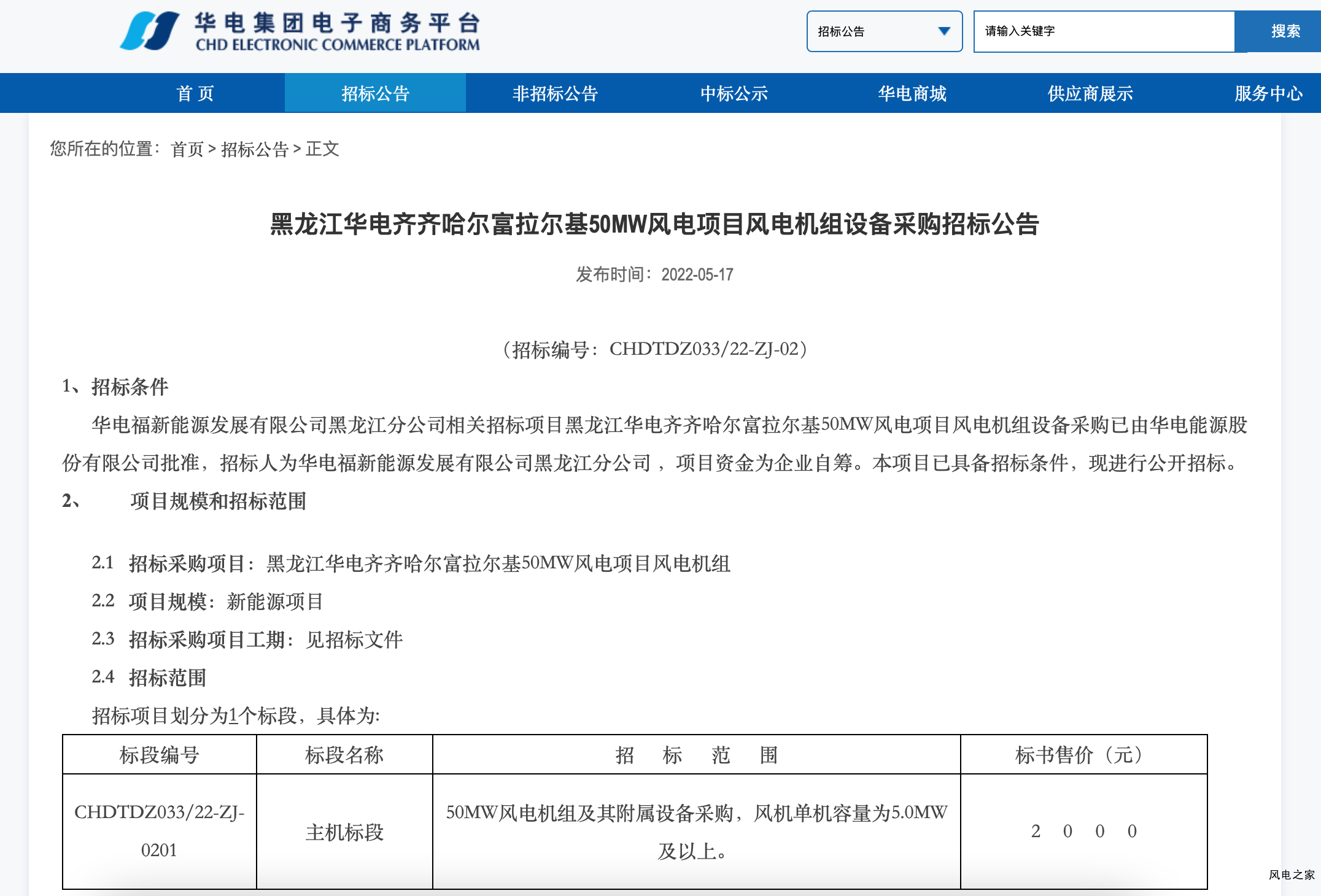Click the heading 1、招标条件
Viewport: 1321px width, 896px height.
click(115, 387)
